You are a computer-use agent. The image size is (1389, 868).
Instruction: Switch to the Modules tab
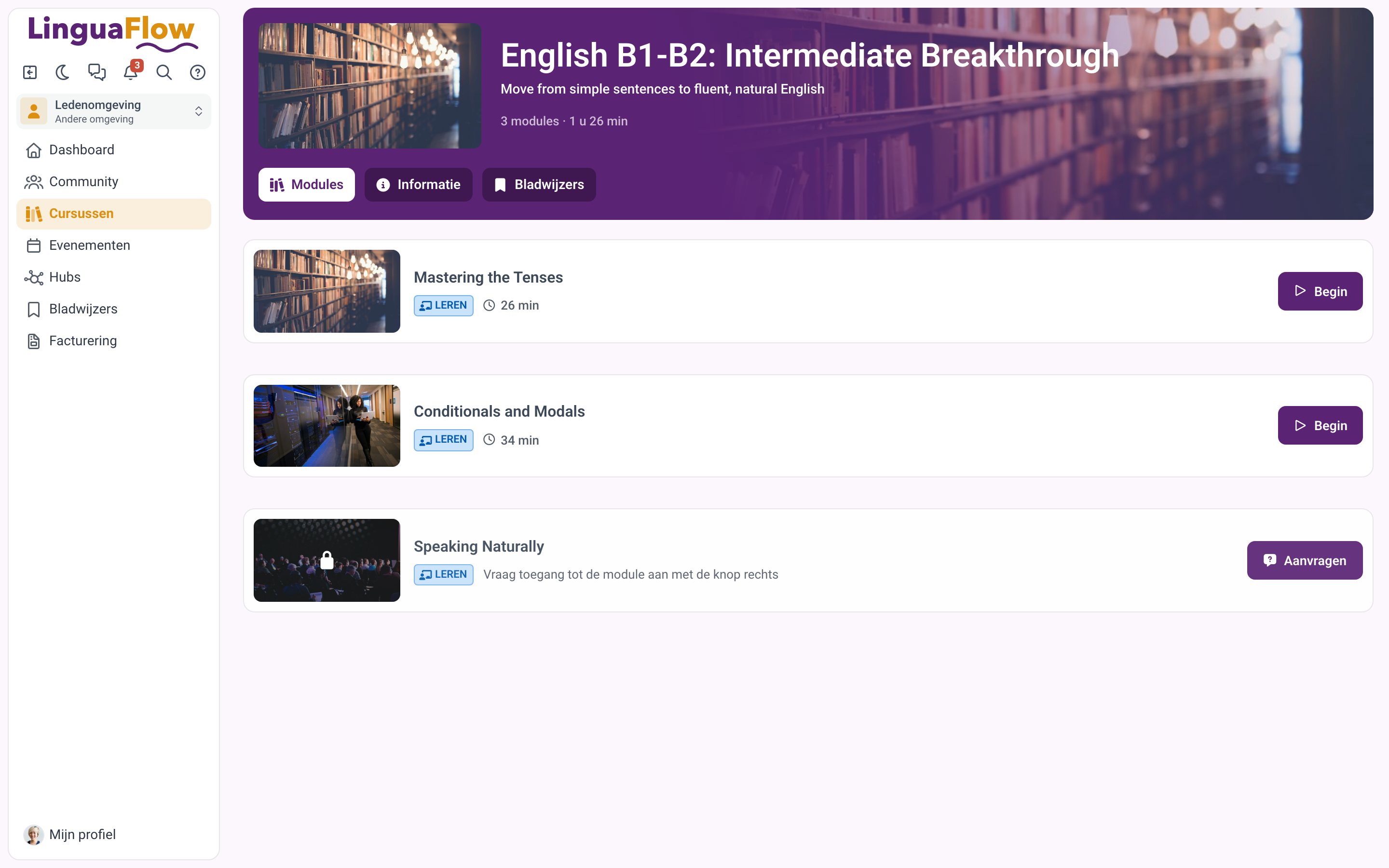(x=307, y=185)
